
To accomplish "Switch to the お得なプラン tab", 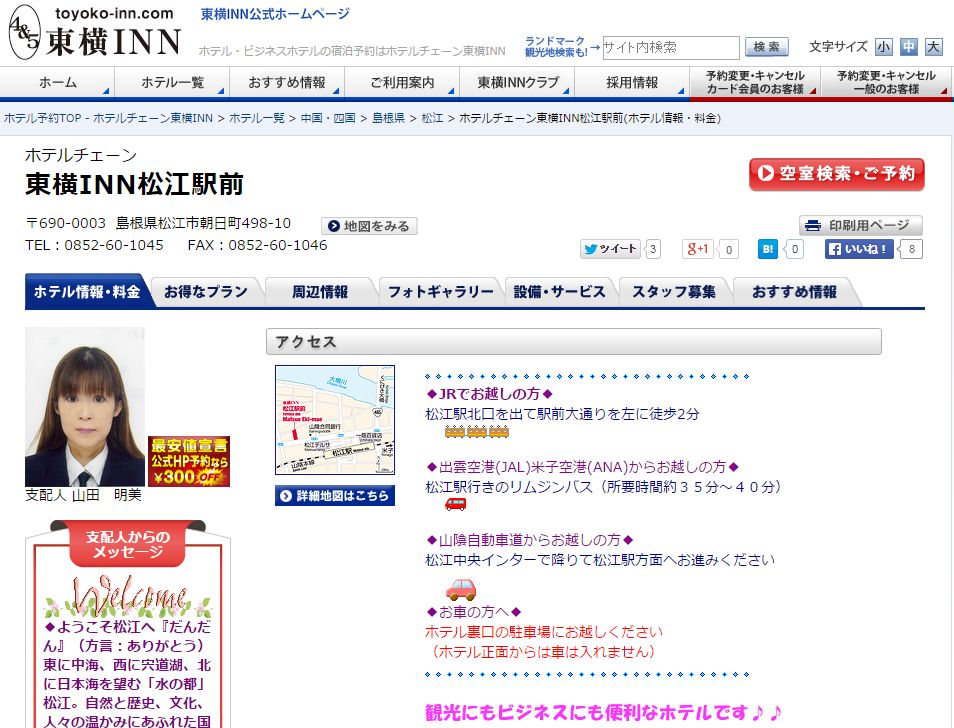I will click(x=206, y=292).
